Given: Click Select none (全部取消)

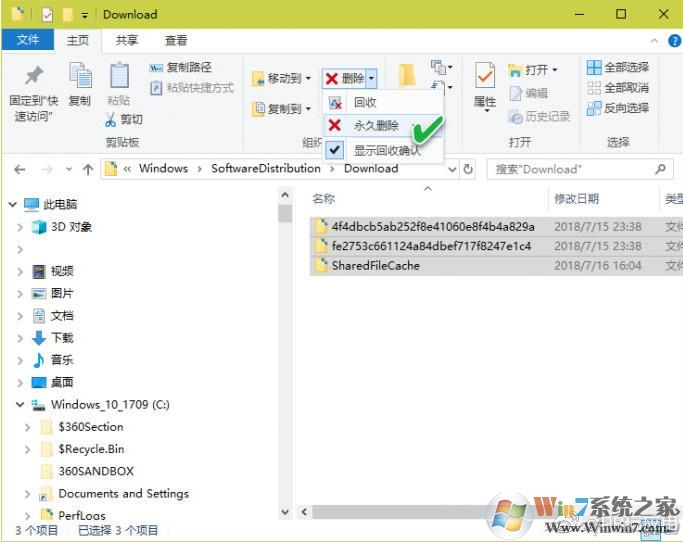Looking at the screenshot, I should (x=618, y=88).
